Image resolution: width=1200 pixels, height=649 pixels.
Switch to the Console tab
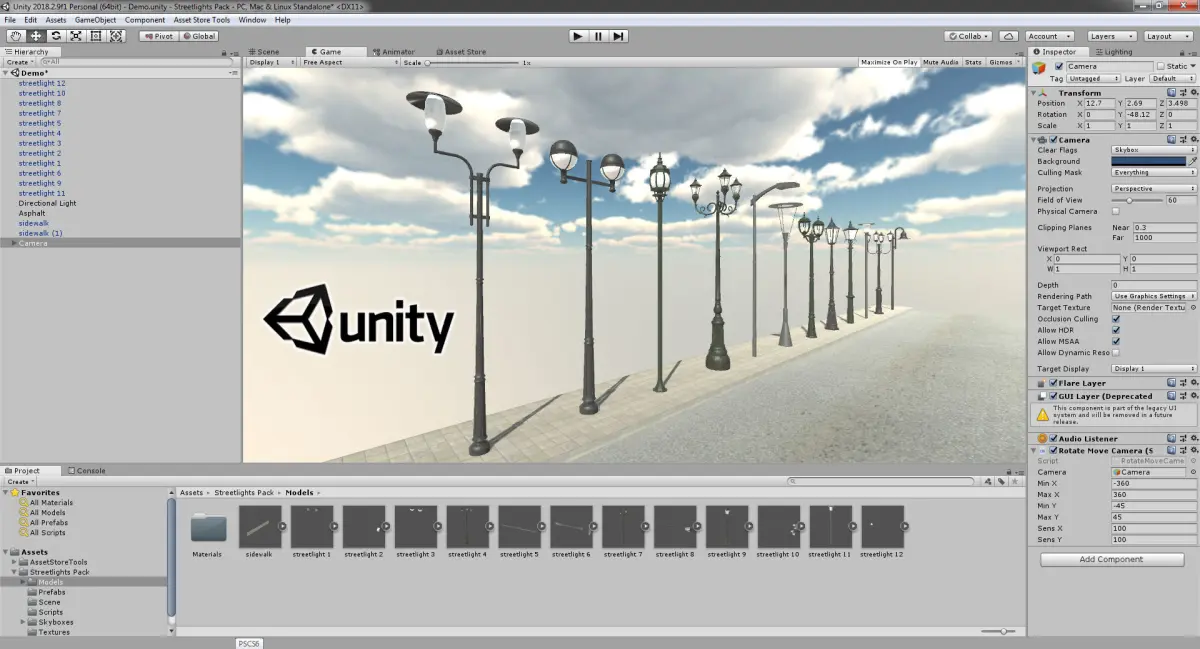click(x=87, y=470)
